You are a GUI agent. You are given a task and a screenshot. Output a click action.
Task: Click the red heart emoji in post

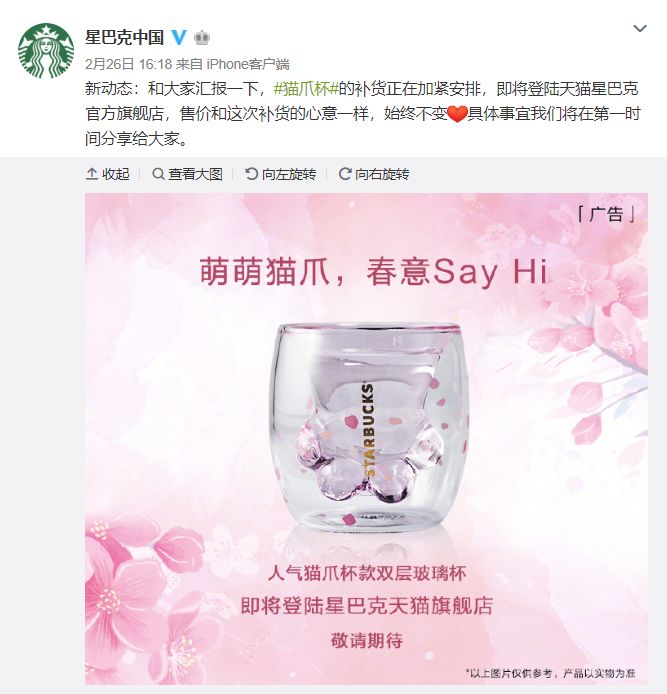click(457, 114)
